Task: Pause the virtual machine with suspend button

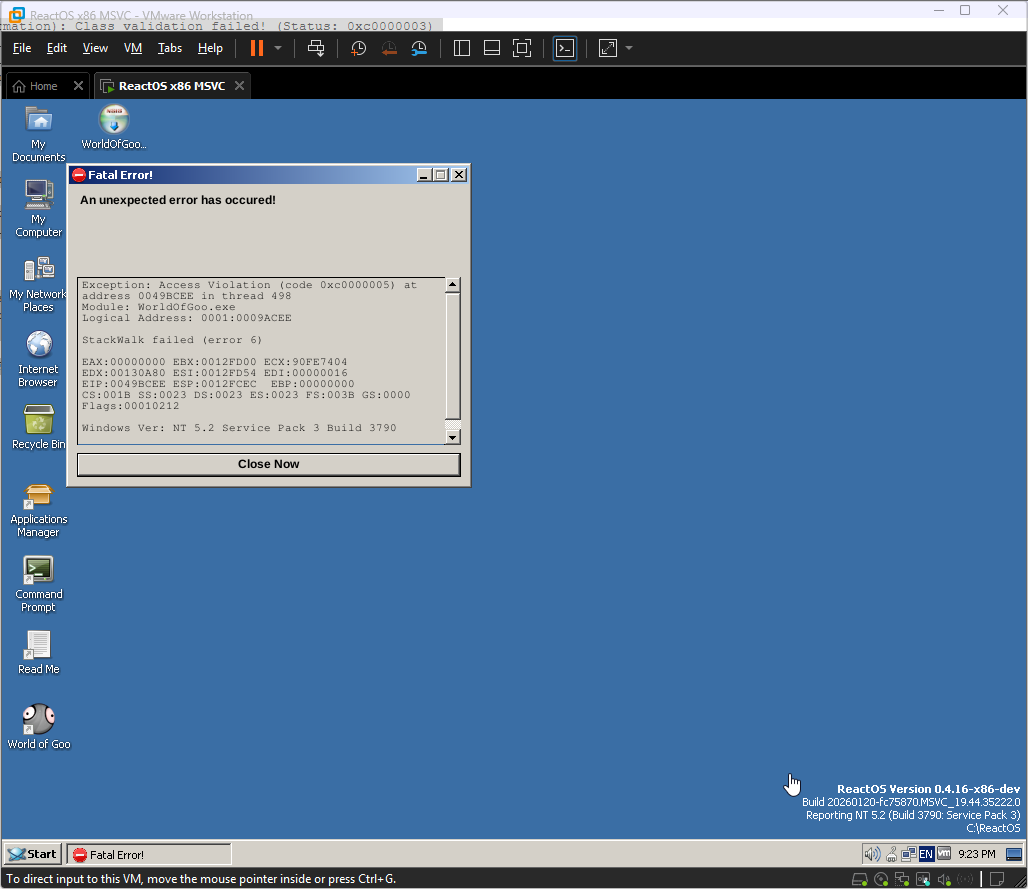Action: pos(257,48)
